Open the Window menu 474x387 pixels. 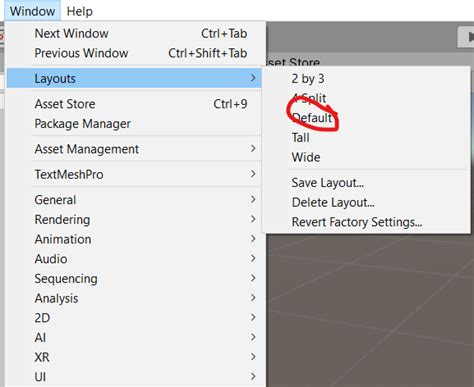coord(32,11)
